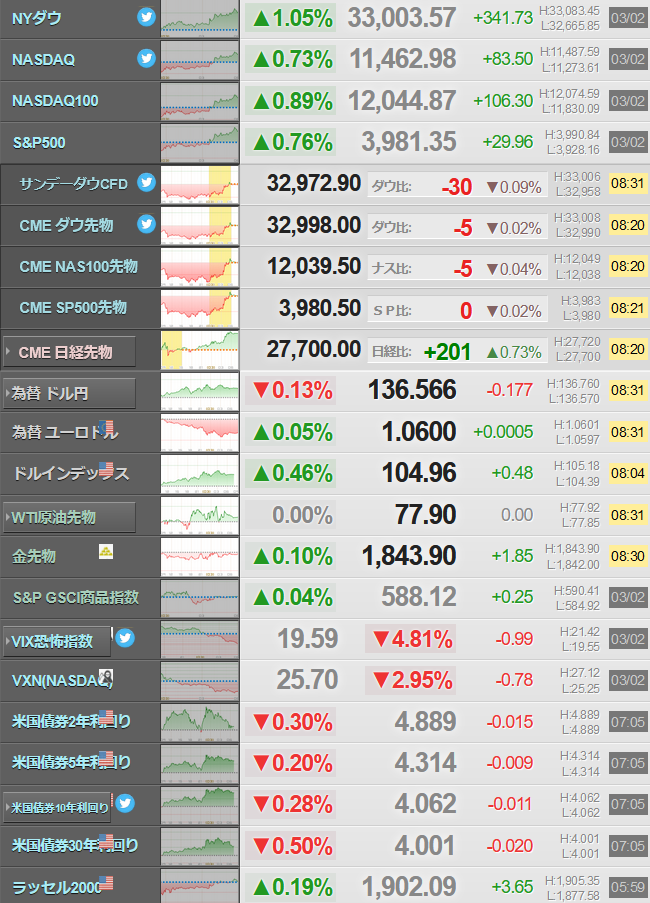This screenshot has height=903, width=650.
Task: Click the ラッセル2000 value 1,902.09
Action: [x=409, y=887]
